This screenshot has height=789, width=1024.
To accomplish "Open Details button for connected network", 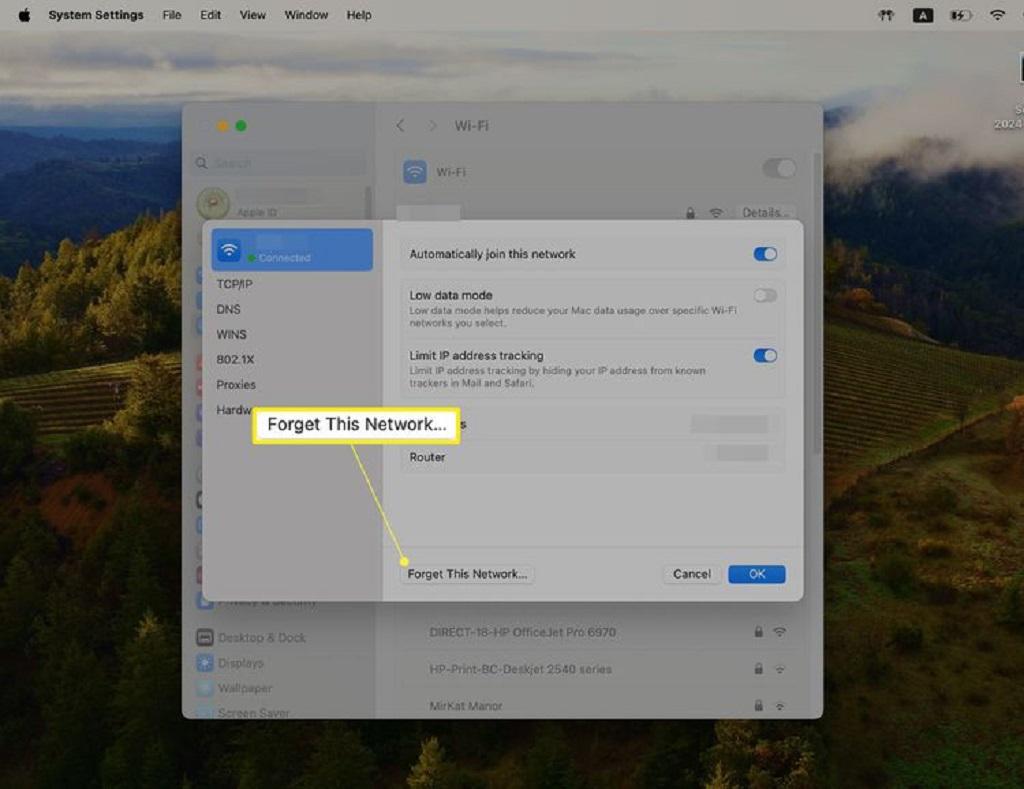I will point(766,212).
